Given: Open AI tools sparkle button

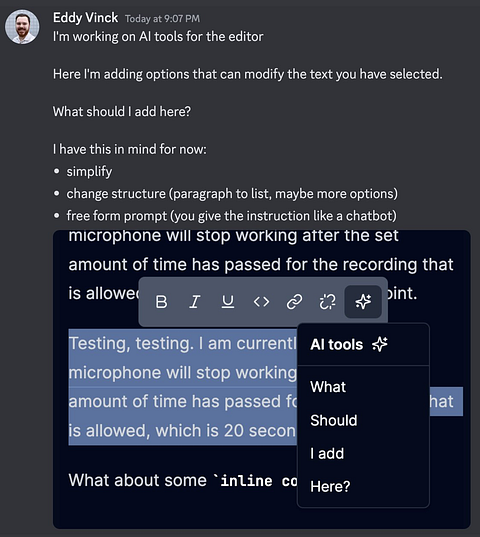Looking at the screenshot, I should tap(363, 302).
